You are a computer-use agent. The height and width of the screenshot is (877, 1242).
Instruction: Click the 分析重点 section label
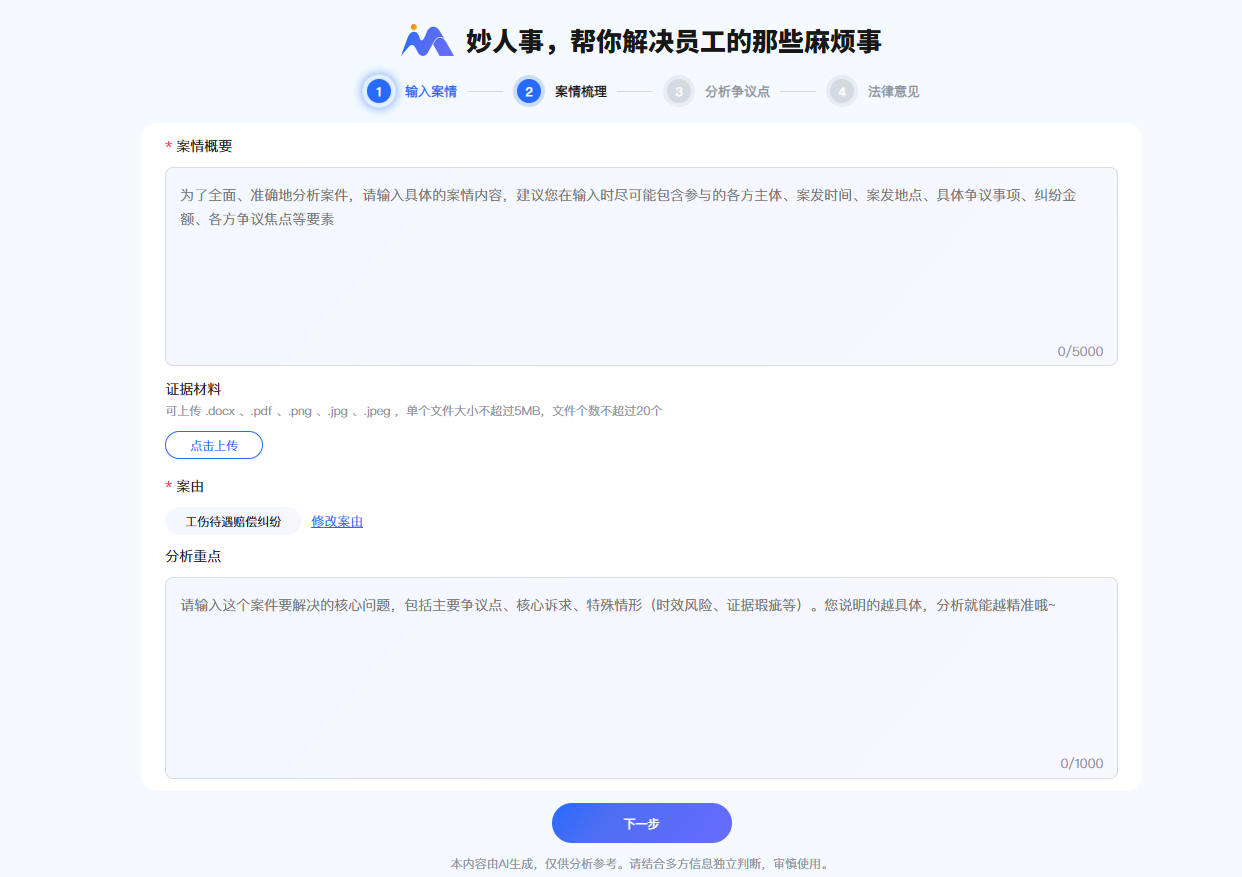click(x=193, y=556)
